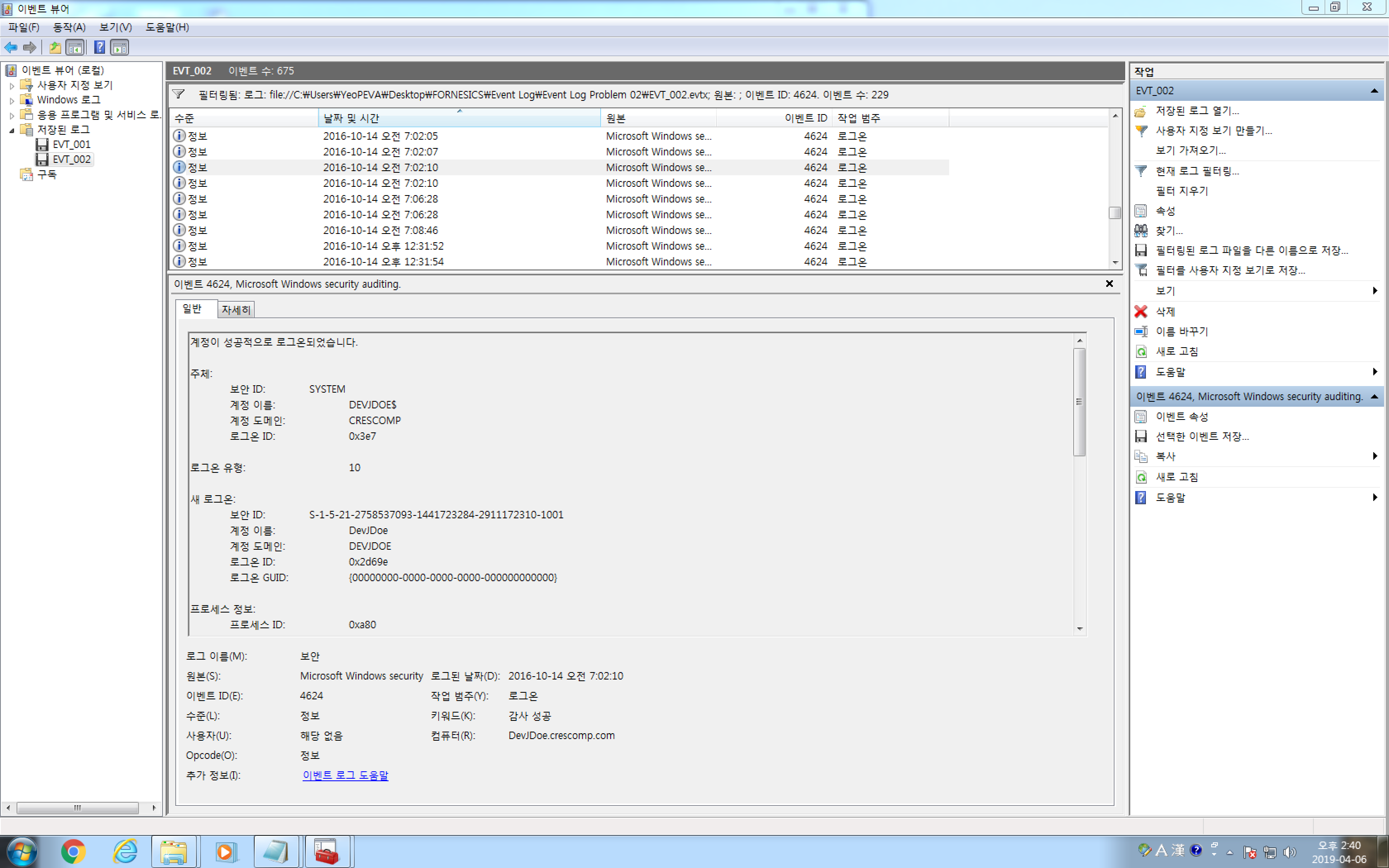Screen dimensions: 1389x868
Task: Close the event preview pane
Action: tap(1109, 284)
